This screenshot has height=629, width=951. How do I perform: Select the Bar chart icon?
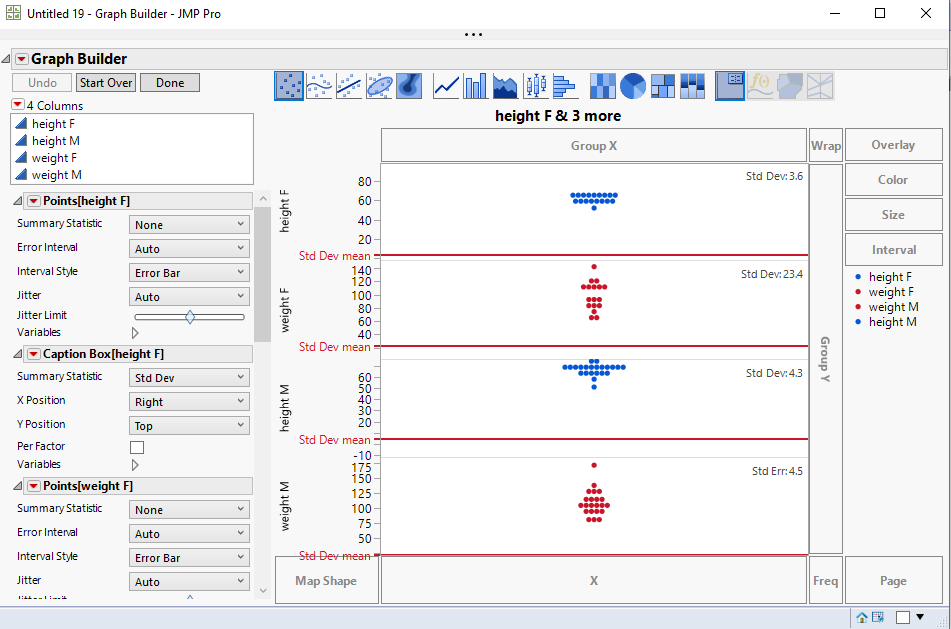(x=476, y=86)
